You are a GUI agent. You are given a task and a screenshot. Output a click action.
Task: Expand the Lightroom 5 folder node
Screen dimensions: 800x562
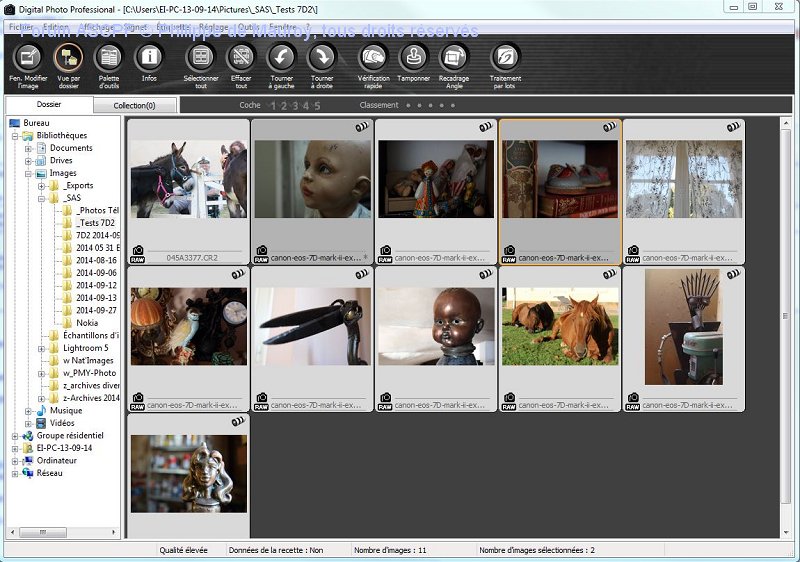coord(42,348)
